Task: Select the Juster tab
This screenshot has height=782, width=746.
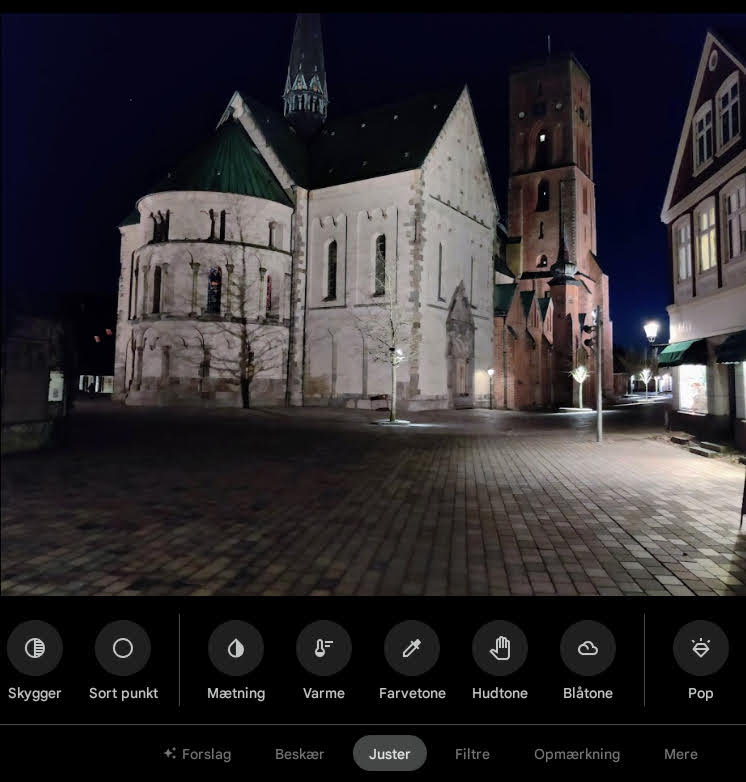Action: coord(389,753)
